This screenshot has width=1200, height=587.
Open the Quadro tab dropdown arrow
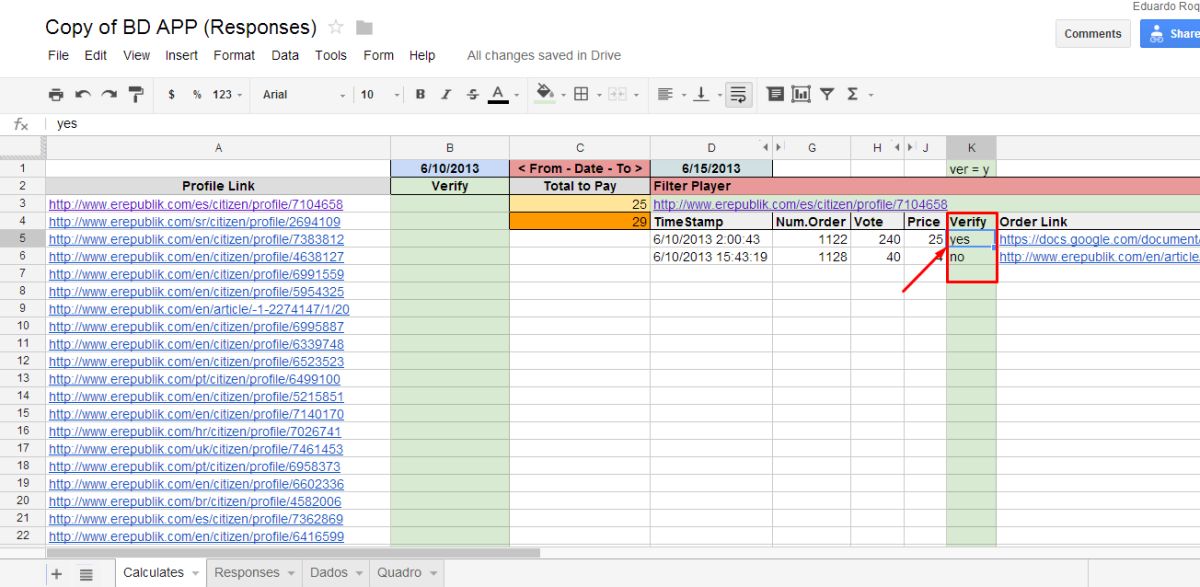[x=434, y=574]
